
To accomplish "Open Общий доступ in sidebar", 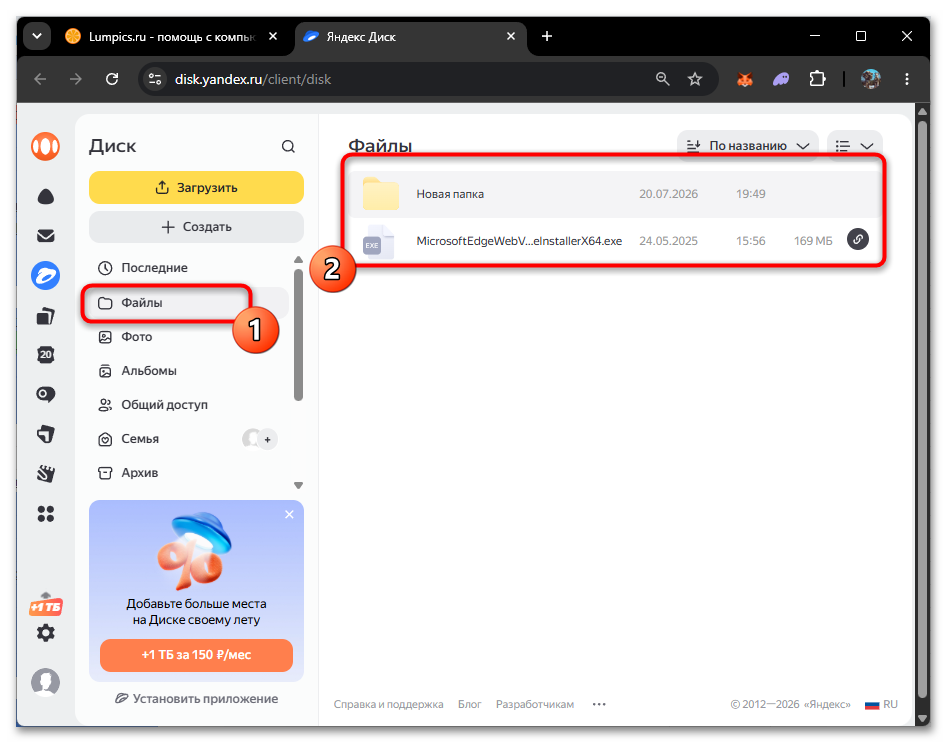I will (x=188, y=405).
